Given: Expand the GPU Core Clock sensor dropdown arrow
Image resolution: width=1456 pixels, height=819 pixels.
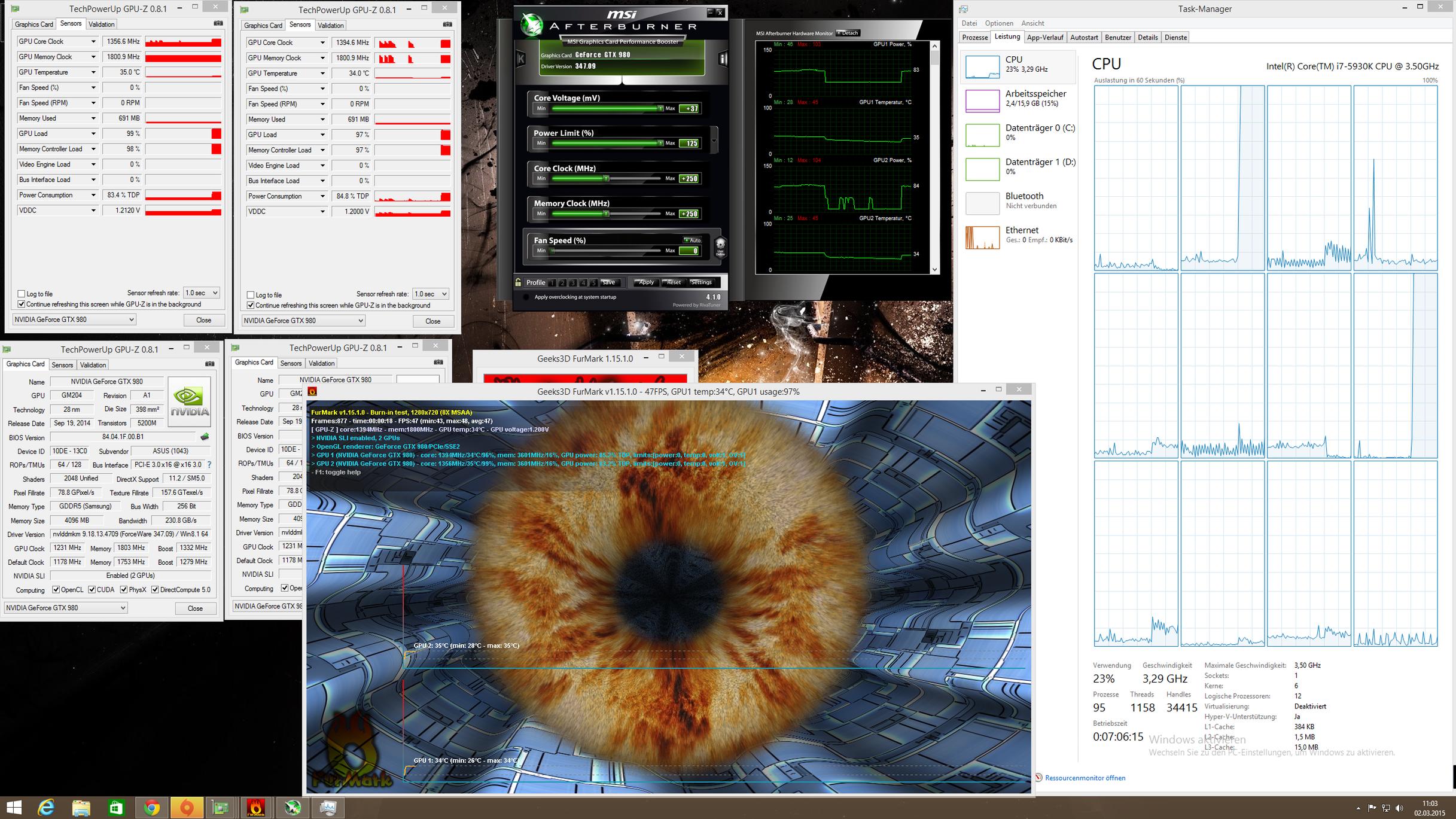Looking at the screenshot, I should [93, 41].
